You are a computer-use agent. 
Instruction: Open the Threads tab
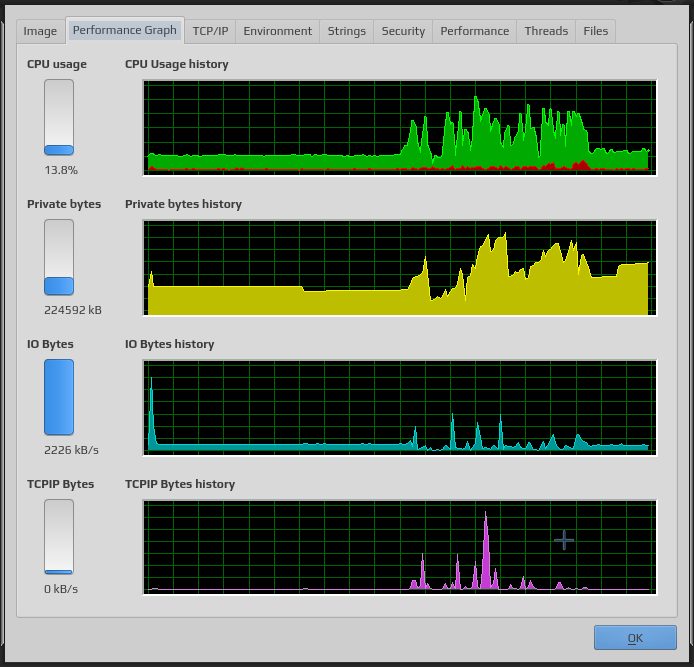pyautogui.click(x=546, y=31)
